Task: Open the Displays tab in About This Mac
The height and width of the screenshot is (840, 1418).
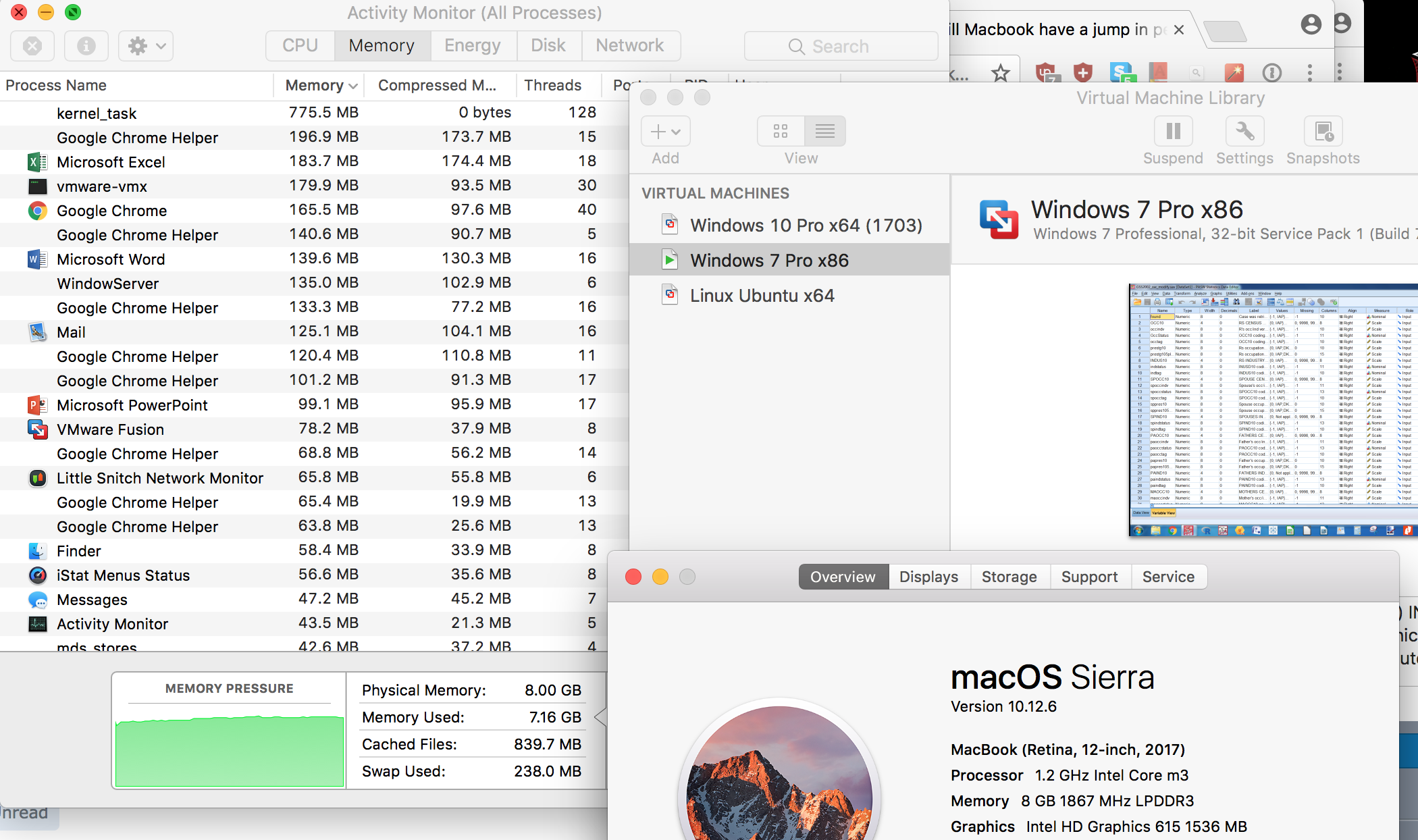Action: click(928, 577)
